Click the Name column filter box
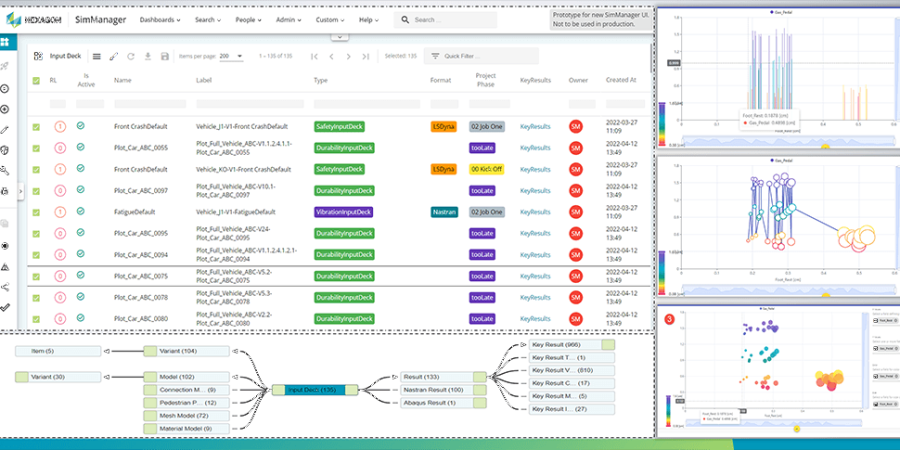This screenshot has width=900, height=450. 150,104
